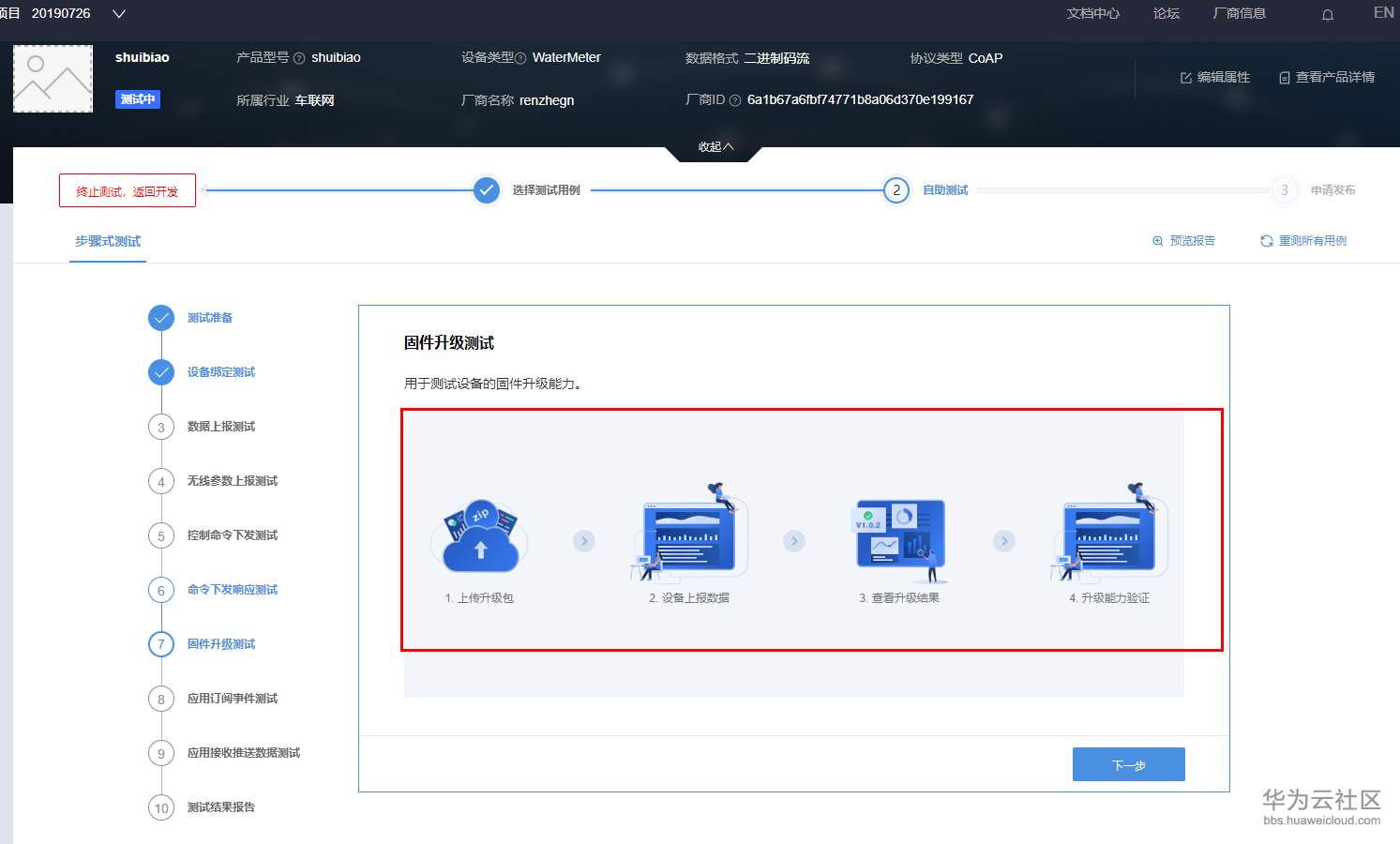1400x844 pixels.
Task: Switch language with the EN item
Action: click(x=1383, y=13)
